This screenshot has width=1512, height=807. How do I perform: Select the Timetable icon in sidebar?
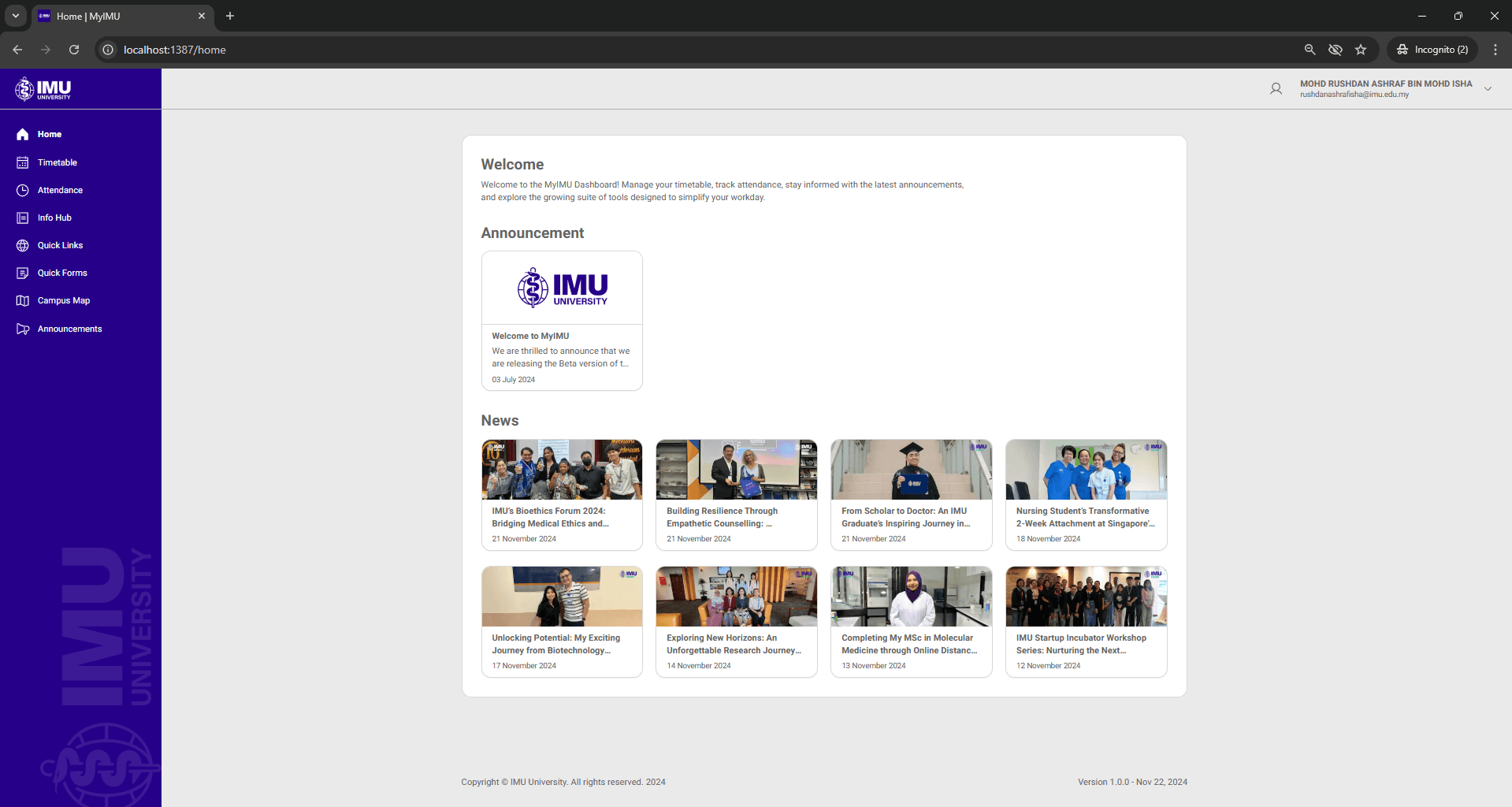pos(23,162)
